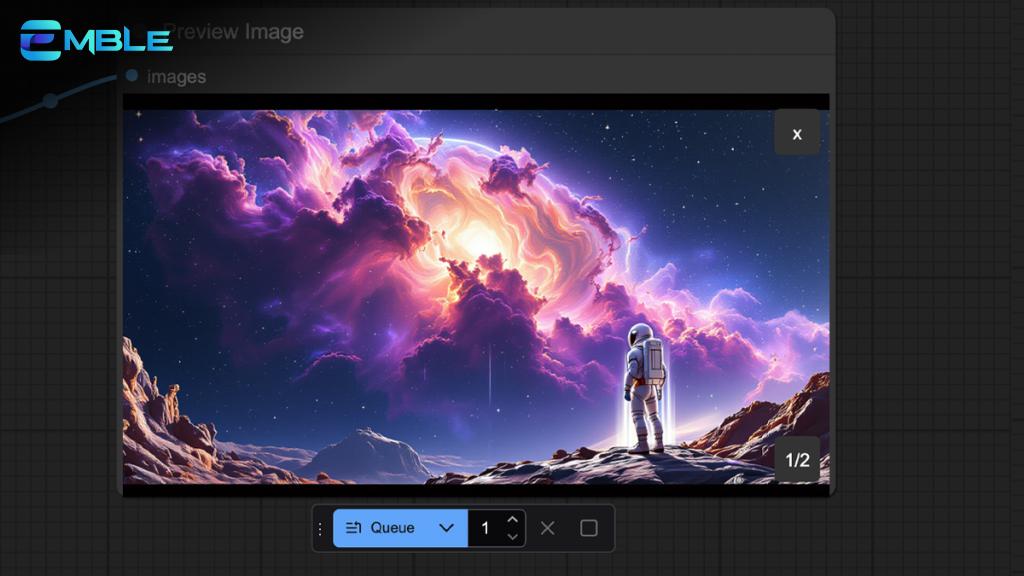
Task: Grab the dotted drag handle on queue bar
Action: 320,528
